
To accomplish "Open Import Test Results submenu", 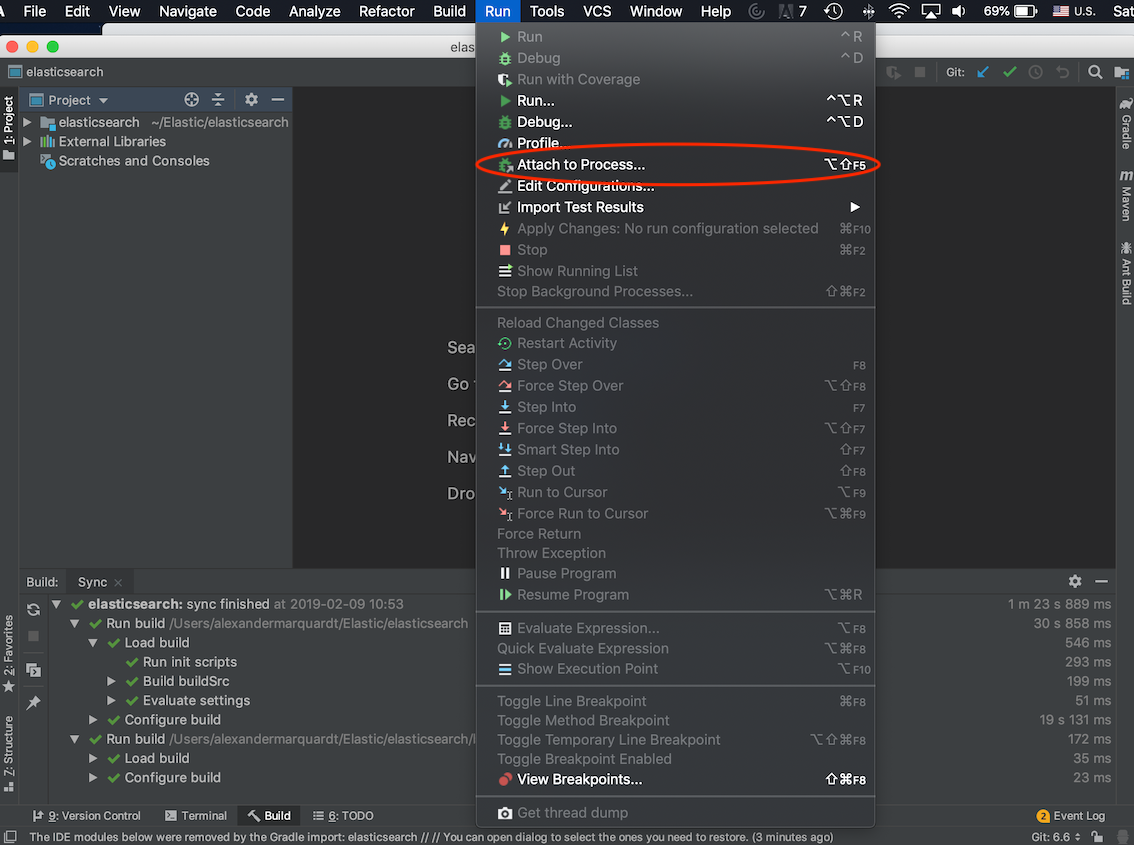I will (x=675, y=208).
